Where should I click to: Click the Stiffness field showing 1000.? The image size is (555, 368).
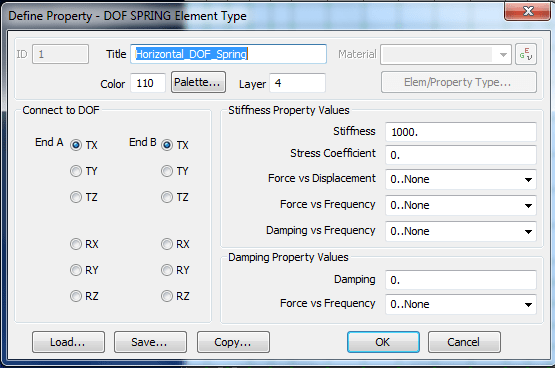[x=461, y=132]
